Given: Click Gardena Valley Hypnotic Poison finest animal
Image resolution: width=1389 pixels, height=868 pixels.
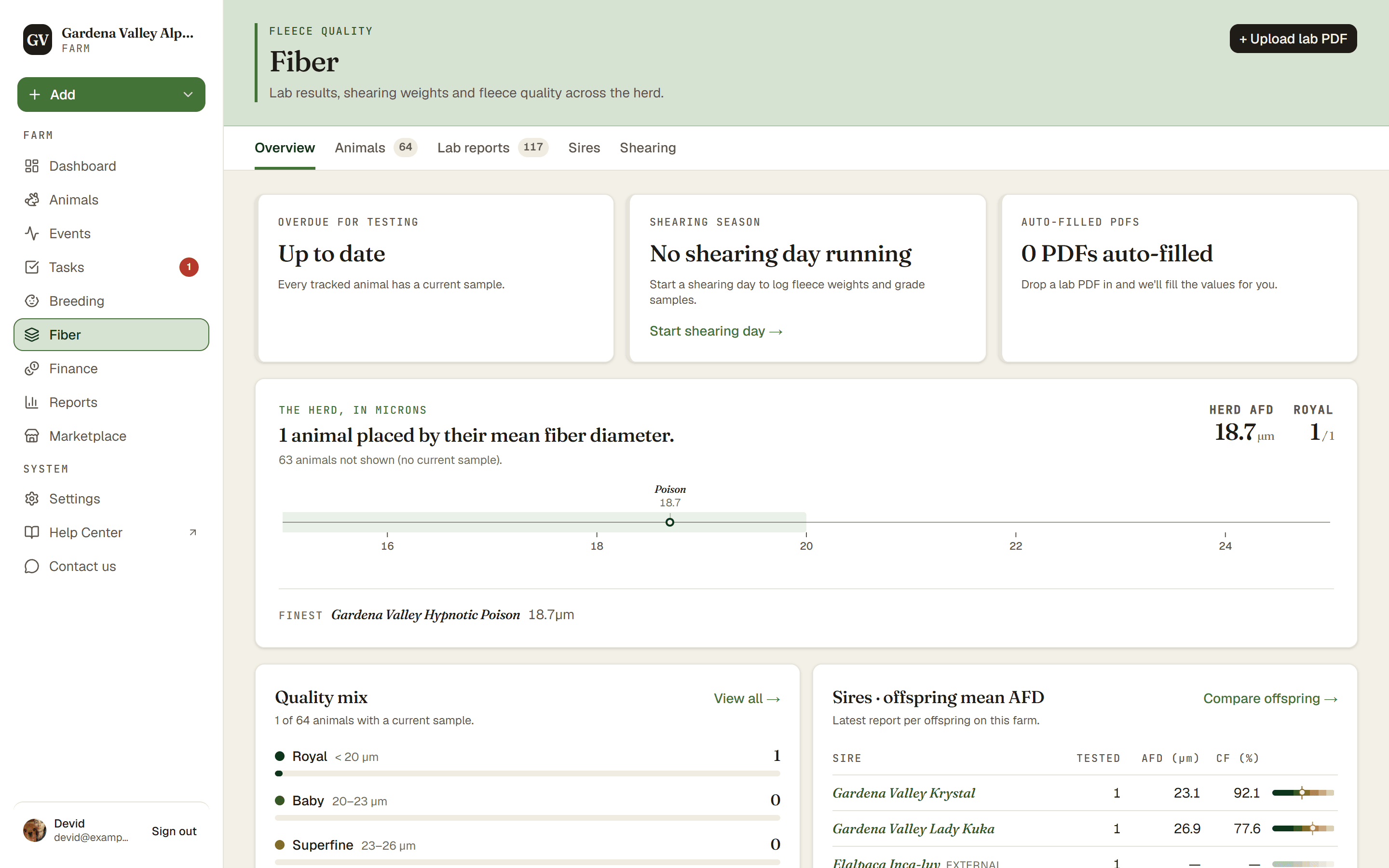Looking at the screenshot, I should [425, 615].
